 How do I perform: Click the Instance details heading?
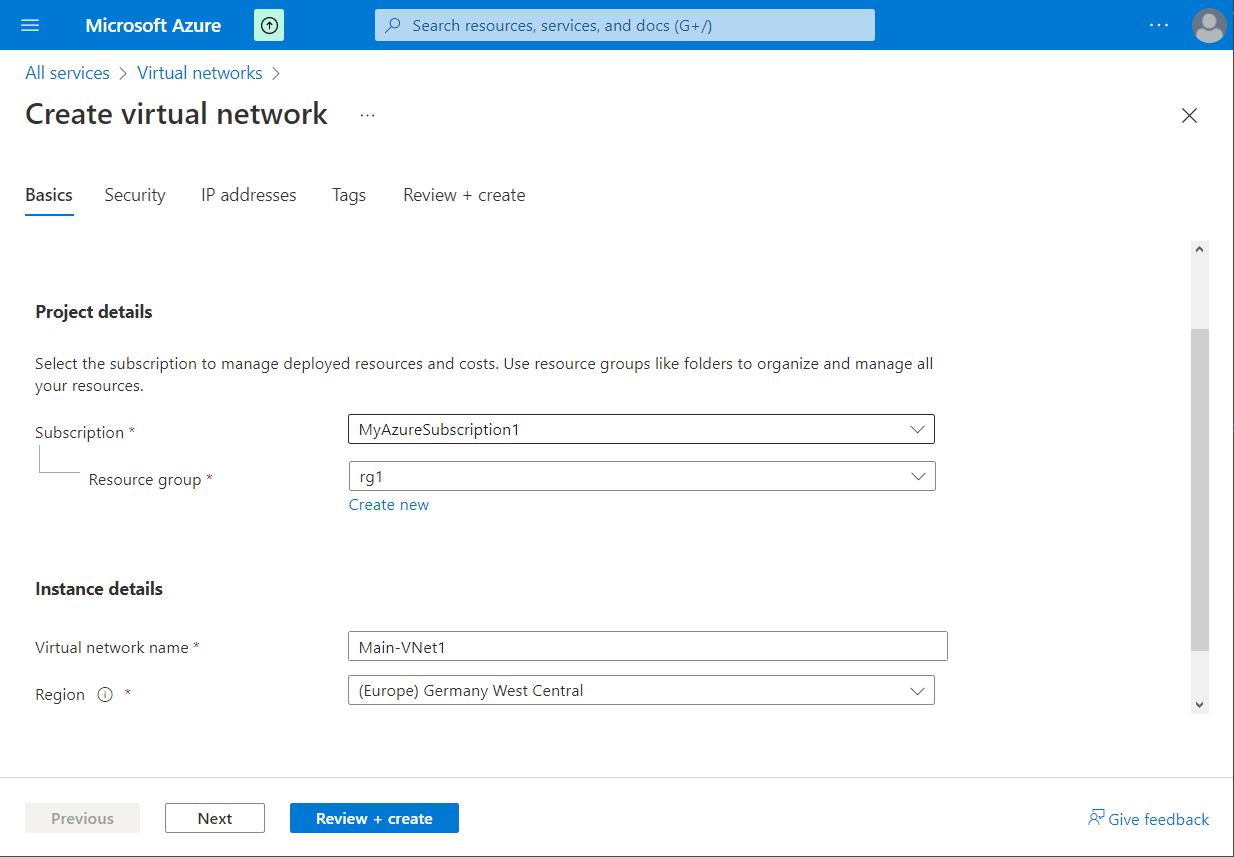tap(99, 589)
